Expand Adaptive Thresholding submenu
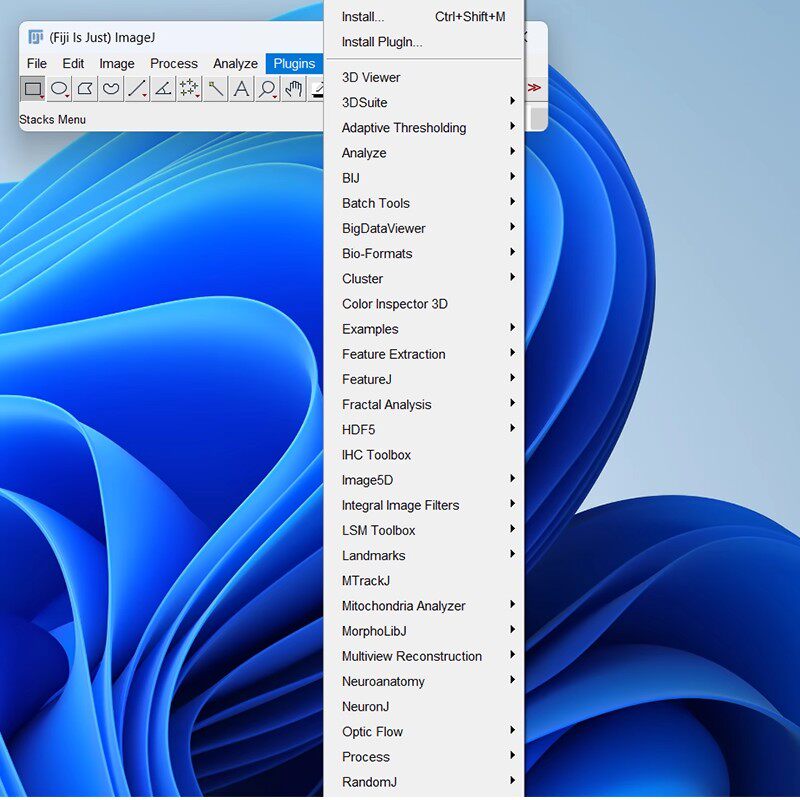The width and height of the screenshot is (800, 800). point(423,128)
